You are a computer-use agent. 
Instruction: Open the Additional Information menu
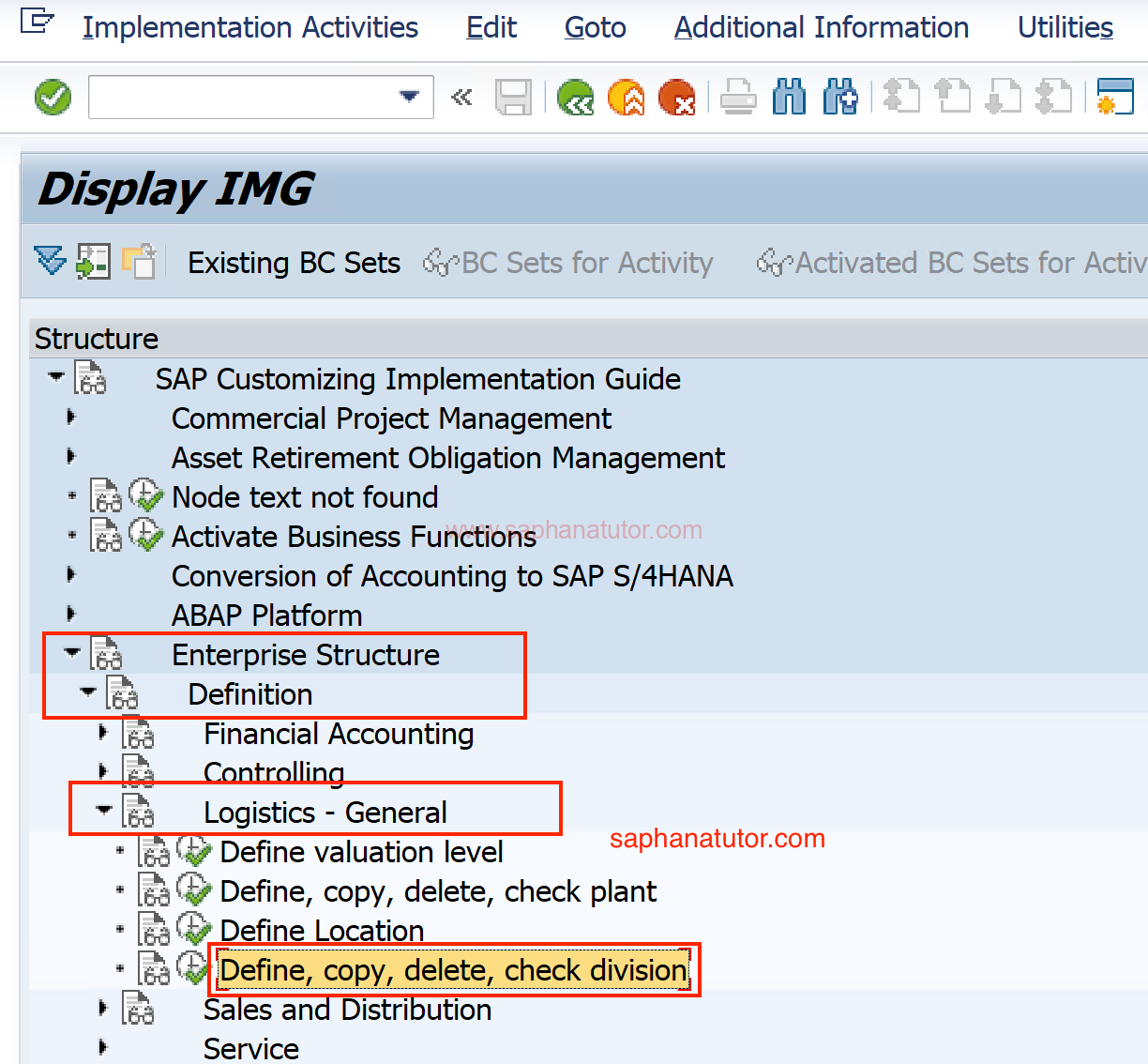click(x=822, y=28)
